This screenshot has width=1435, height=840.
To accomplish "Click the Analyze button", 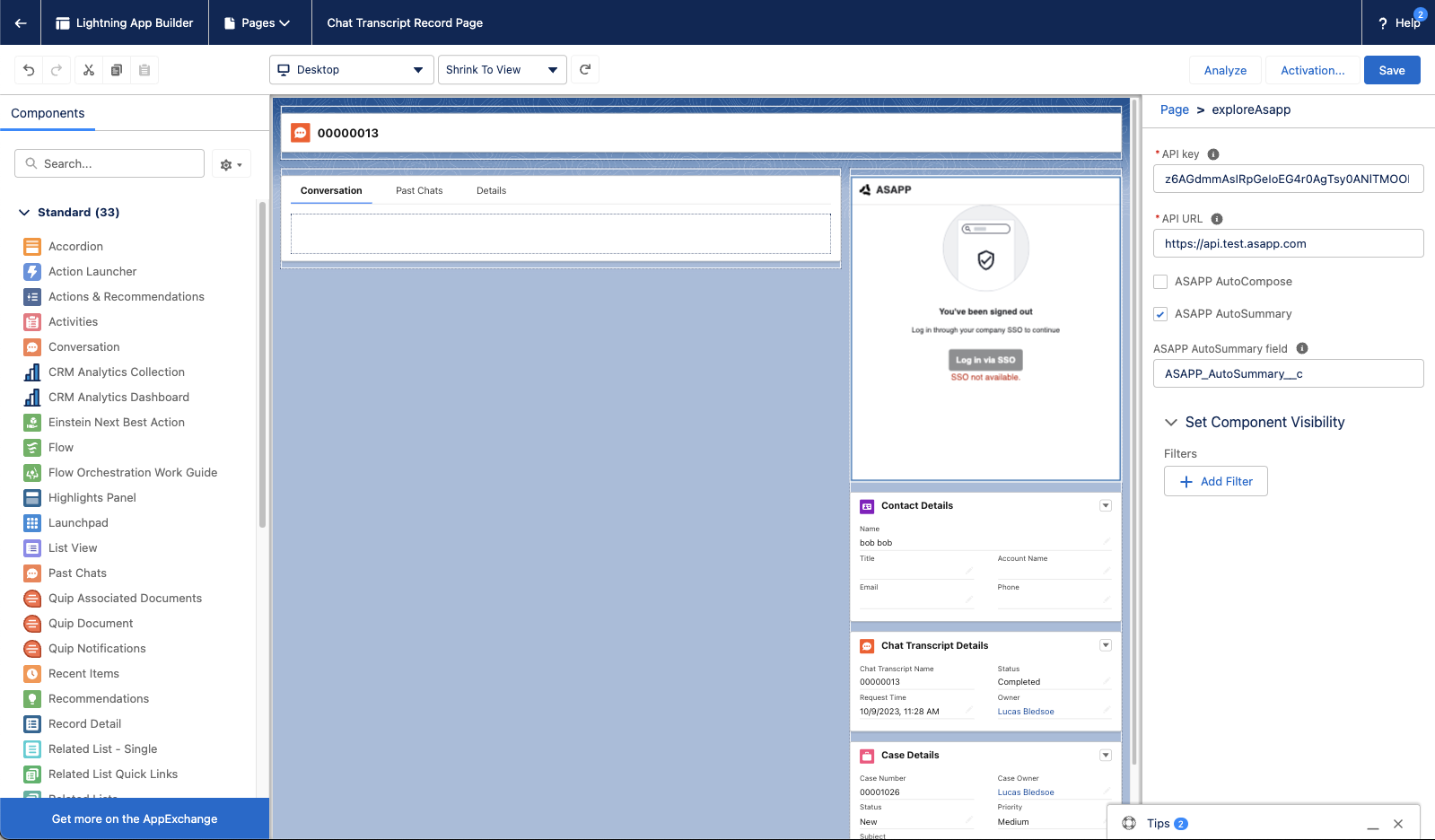I will pos(1225,70).
